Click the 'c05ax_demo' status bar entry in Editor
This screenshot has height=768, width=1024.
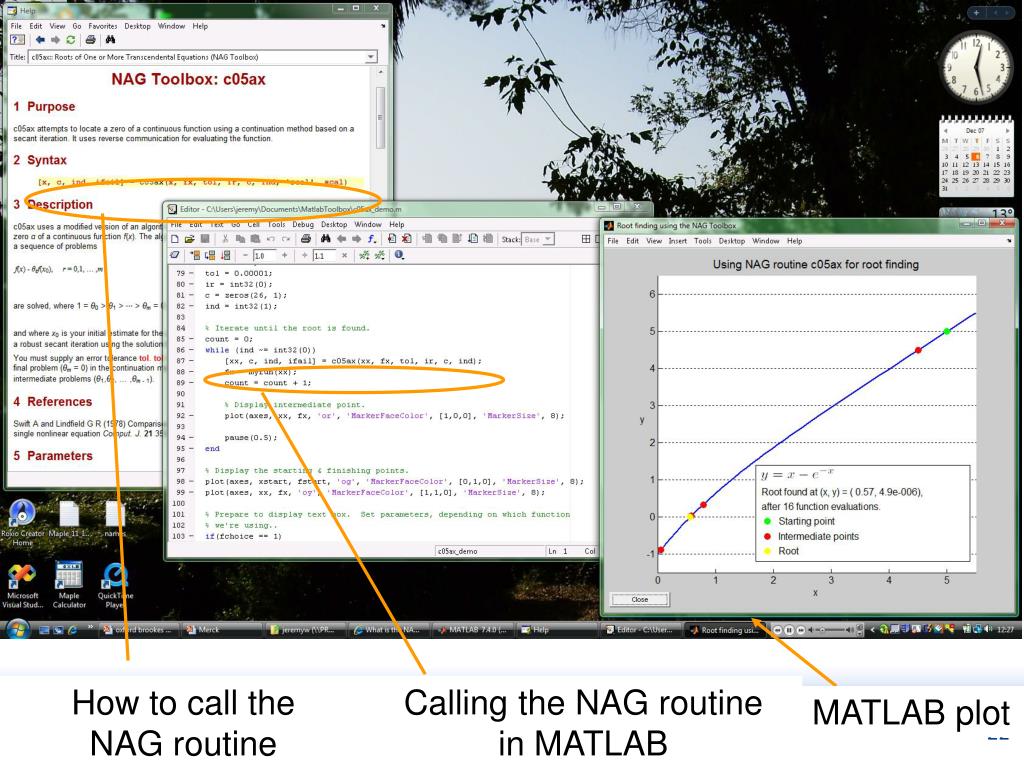pos(457,551)
